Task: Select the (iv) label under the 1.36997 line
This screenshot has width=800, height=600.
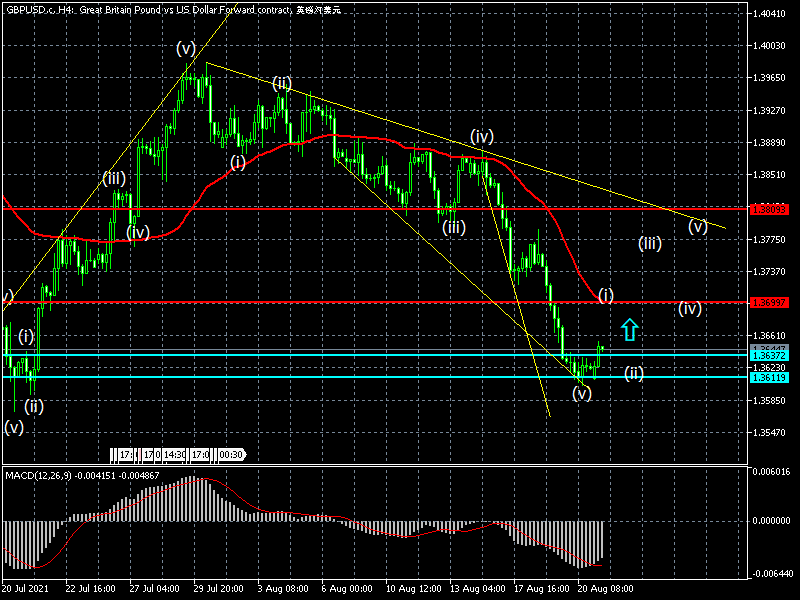Action: pos(689,309)
